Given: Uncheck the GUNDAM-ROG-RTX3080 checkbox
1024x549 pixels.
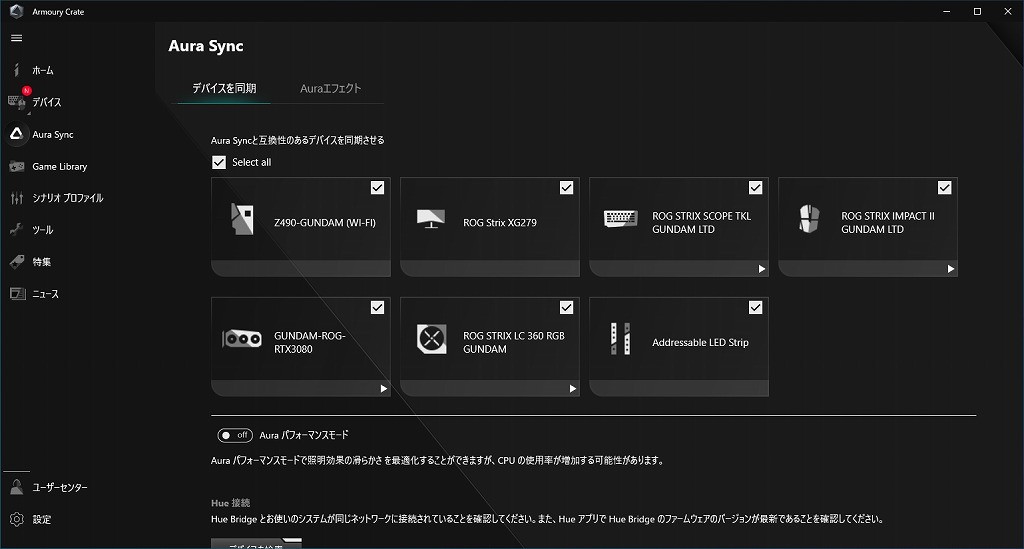Looking at the screenshot, I should pyautogui.click(x=377, y=307).
